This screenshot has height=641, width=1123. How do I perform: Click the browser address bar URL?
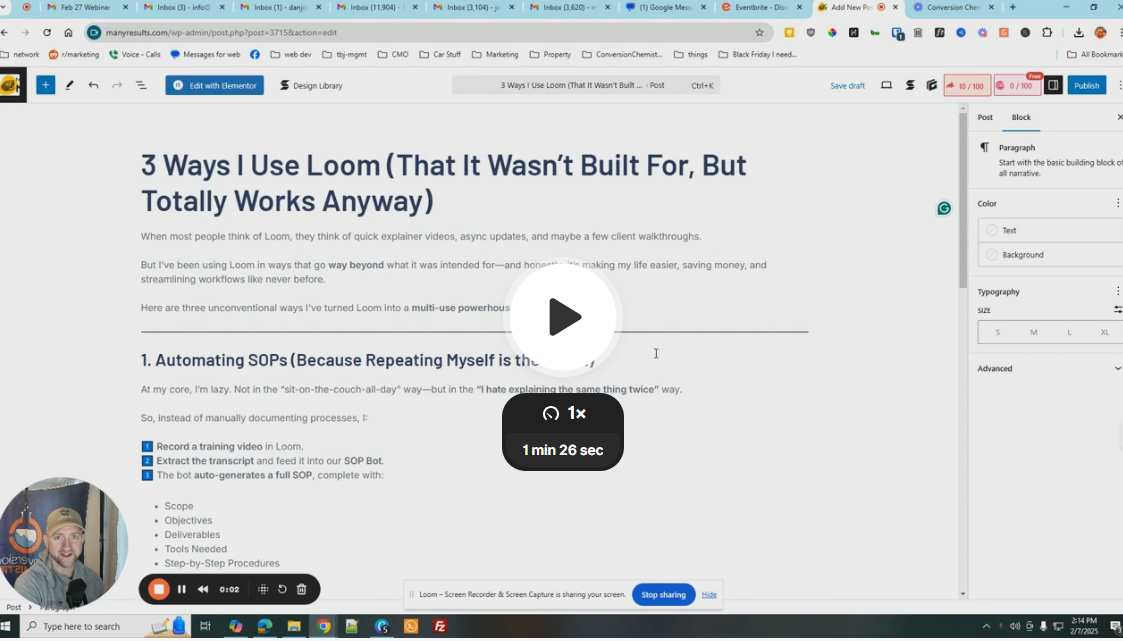coord(221,32)
